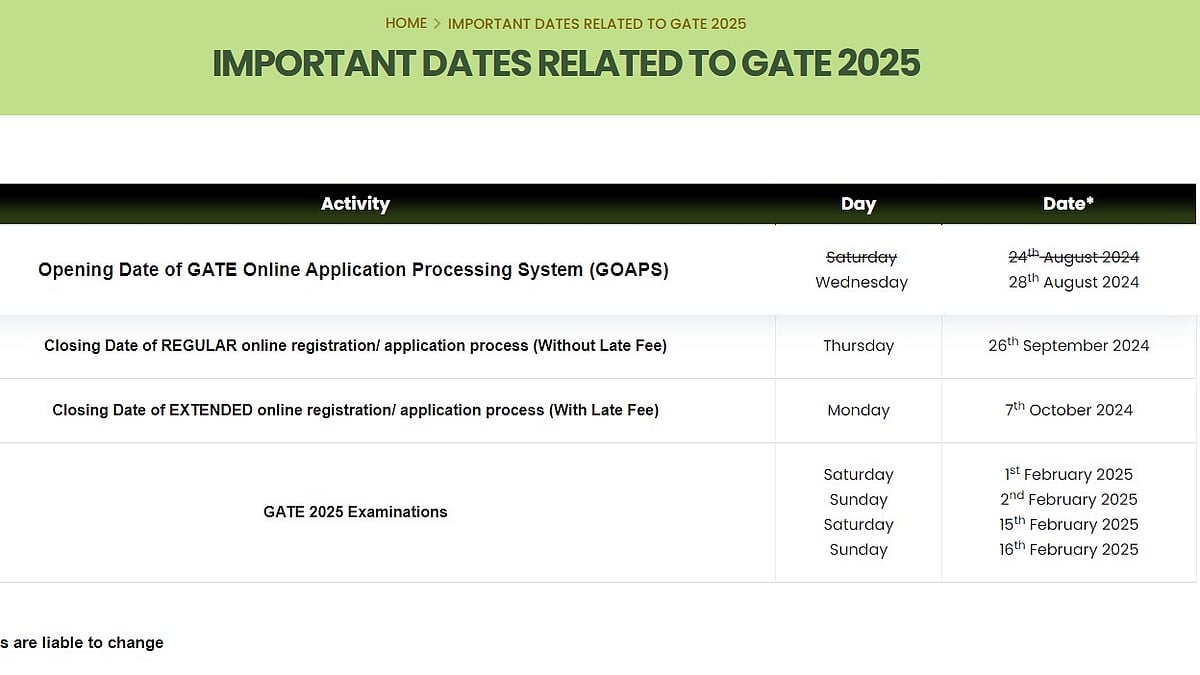The width and height of the screenshot is (1200, 675).
Task: Click the liable to change footnote text
Action: (x=81, y=643)
